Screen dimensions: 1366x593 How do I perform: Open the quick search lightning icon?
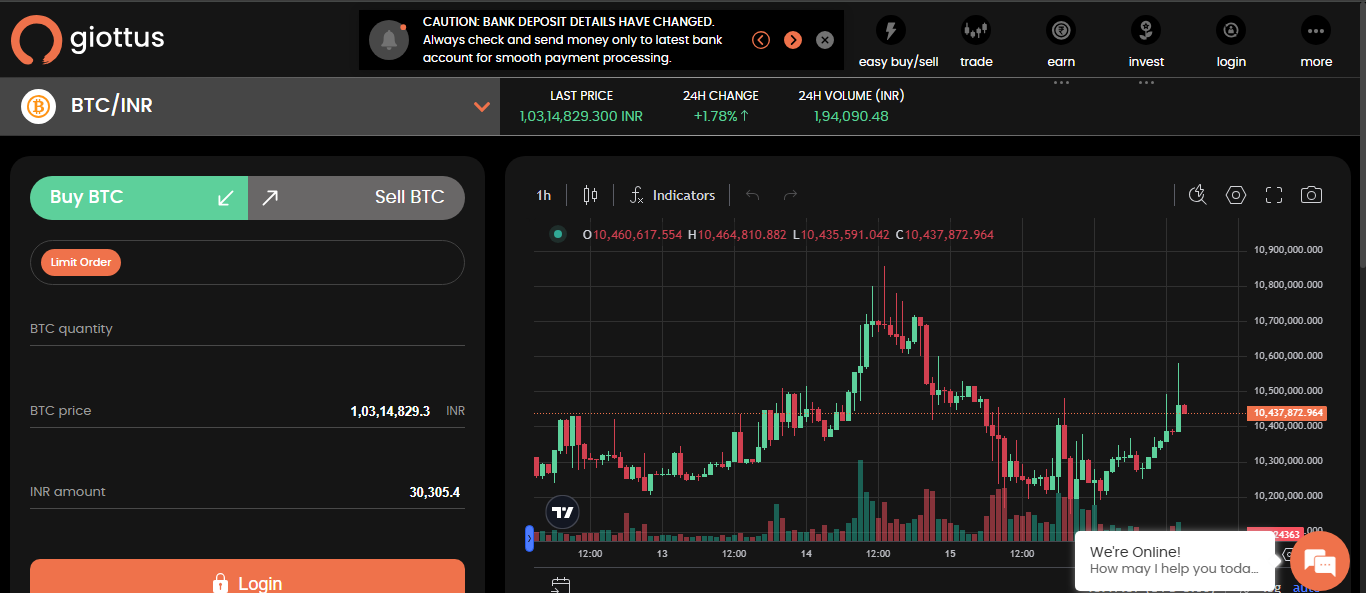[1198, 195]
